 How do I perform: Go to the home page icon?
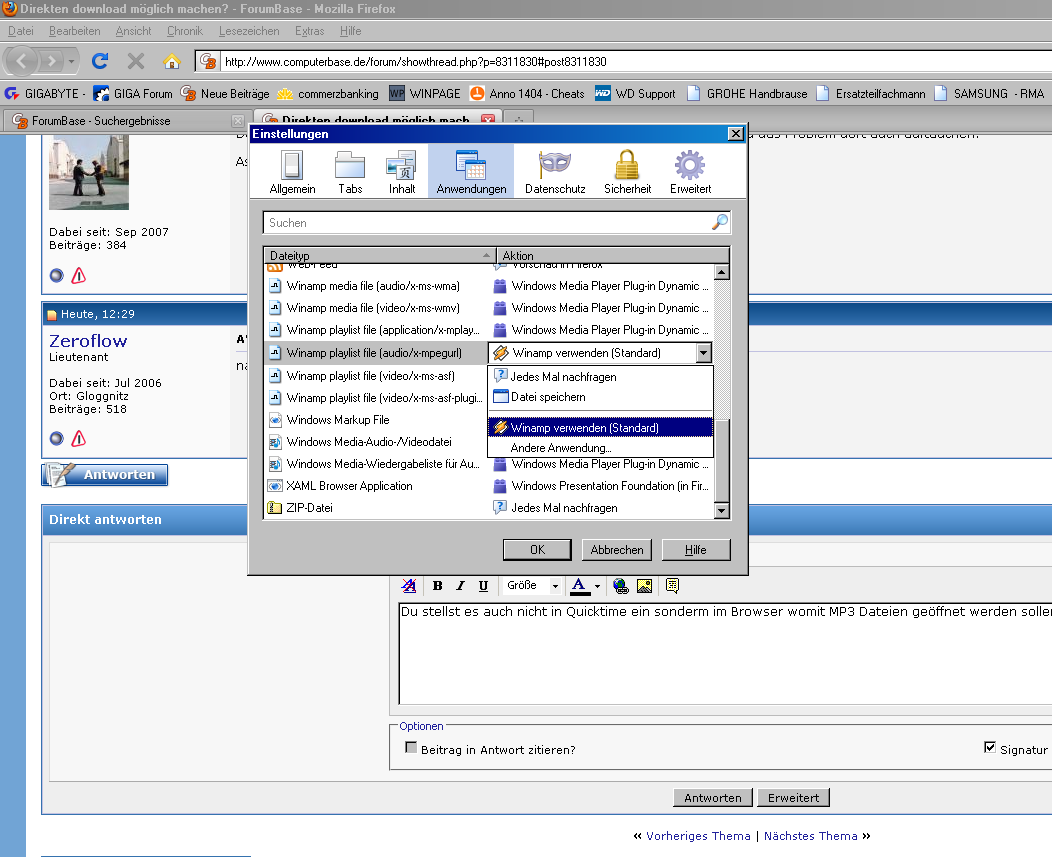coord(172,62)
